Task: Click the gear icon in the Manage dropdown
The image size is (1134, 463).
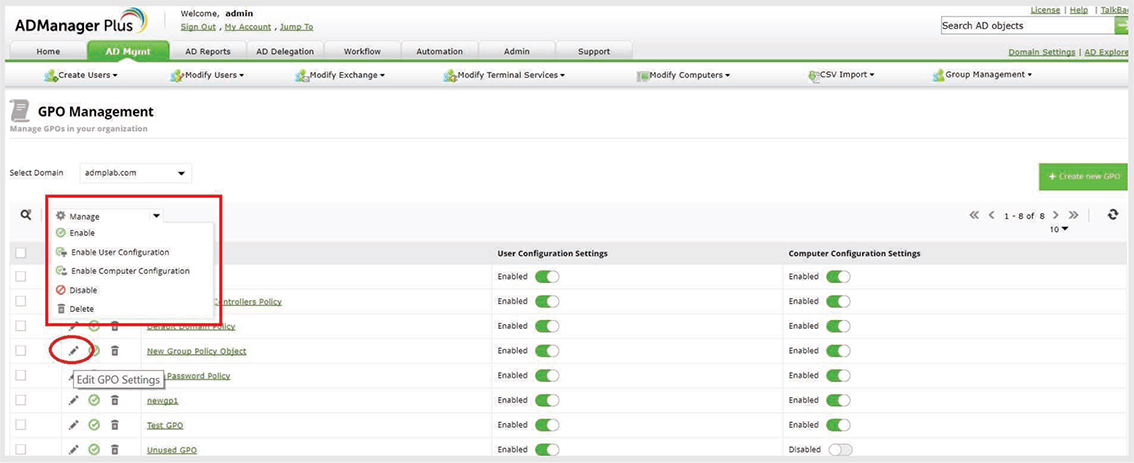Action: pyautogui.click(x=61, y=216)
